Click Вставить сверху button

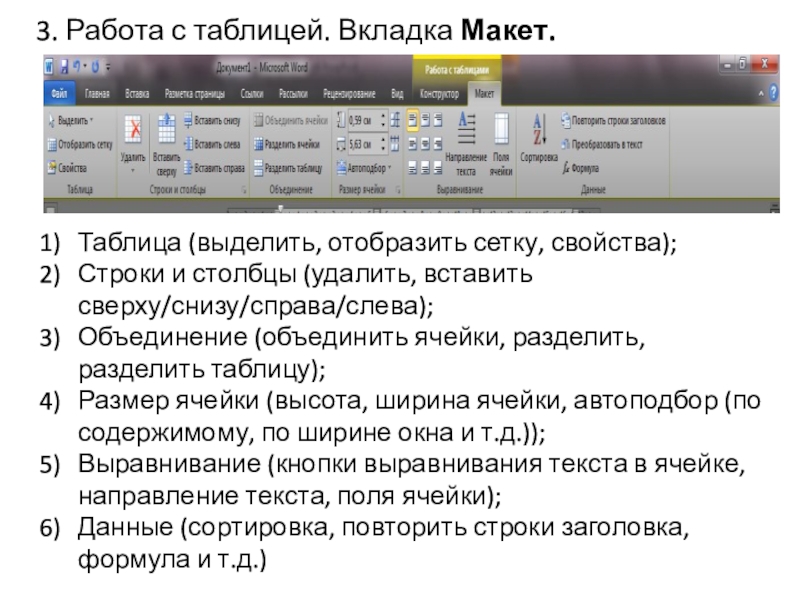(166, 145)
